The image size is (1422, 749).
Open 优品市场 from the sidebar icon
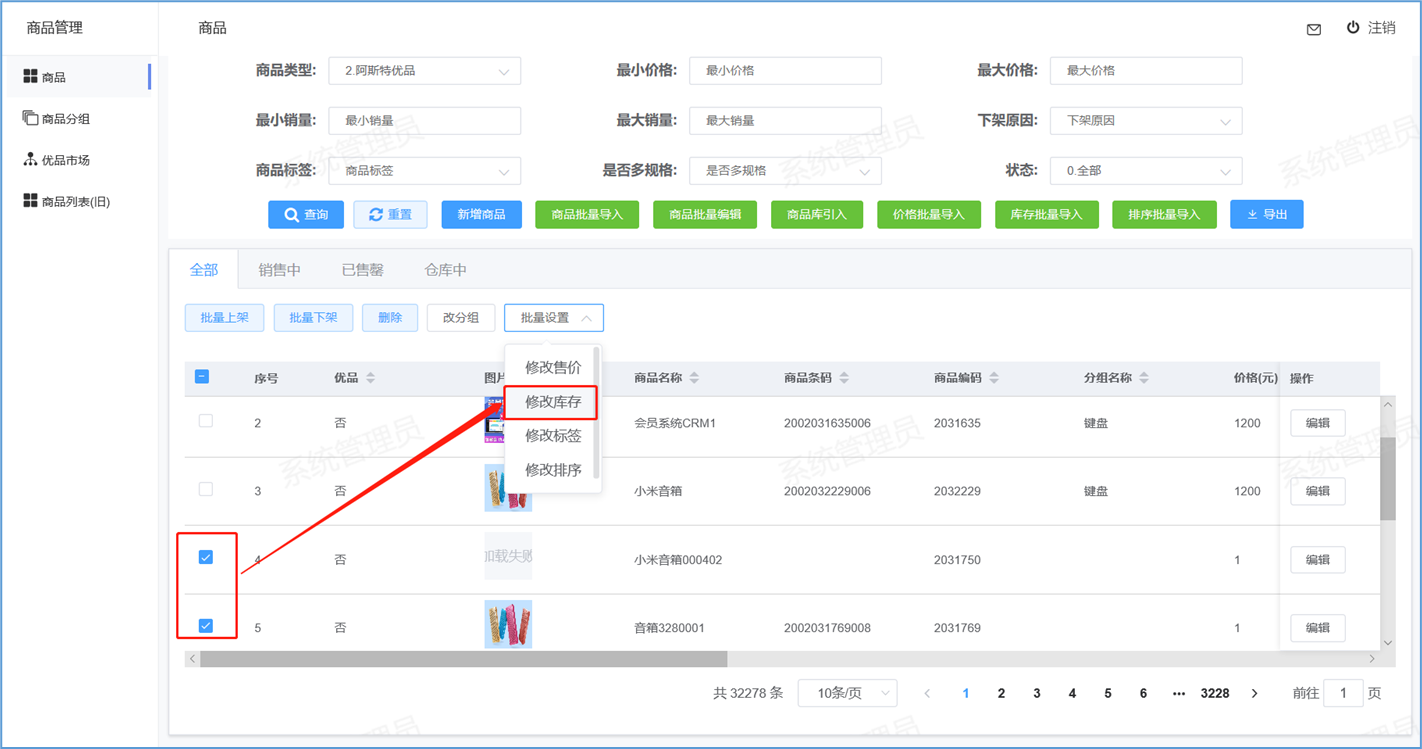pyautogui.click(x=30, y=160)
